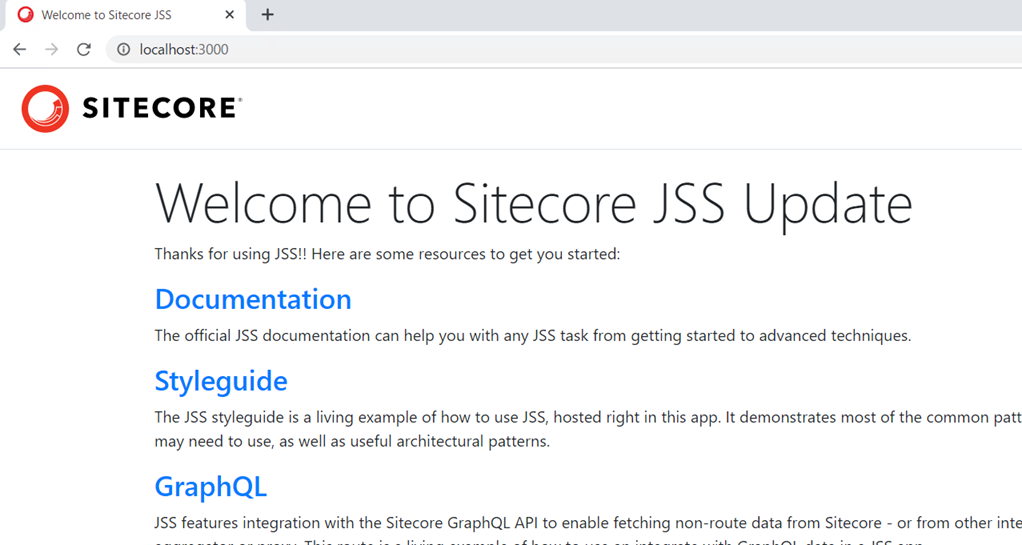Click the 'official JSS documentation' paragraph

pos(533,336)
